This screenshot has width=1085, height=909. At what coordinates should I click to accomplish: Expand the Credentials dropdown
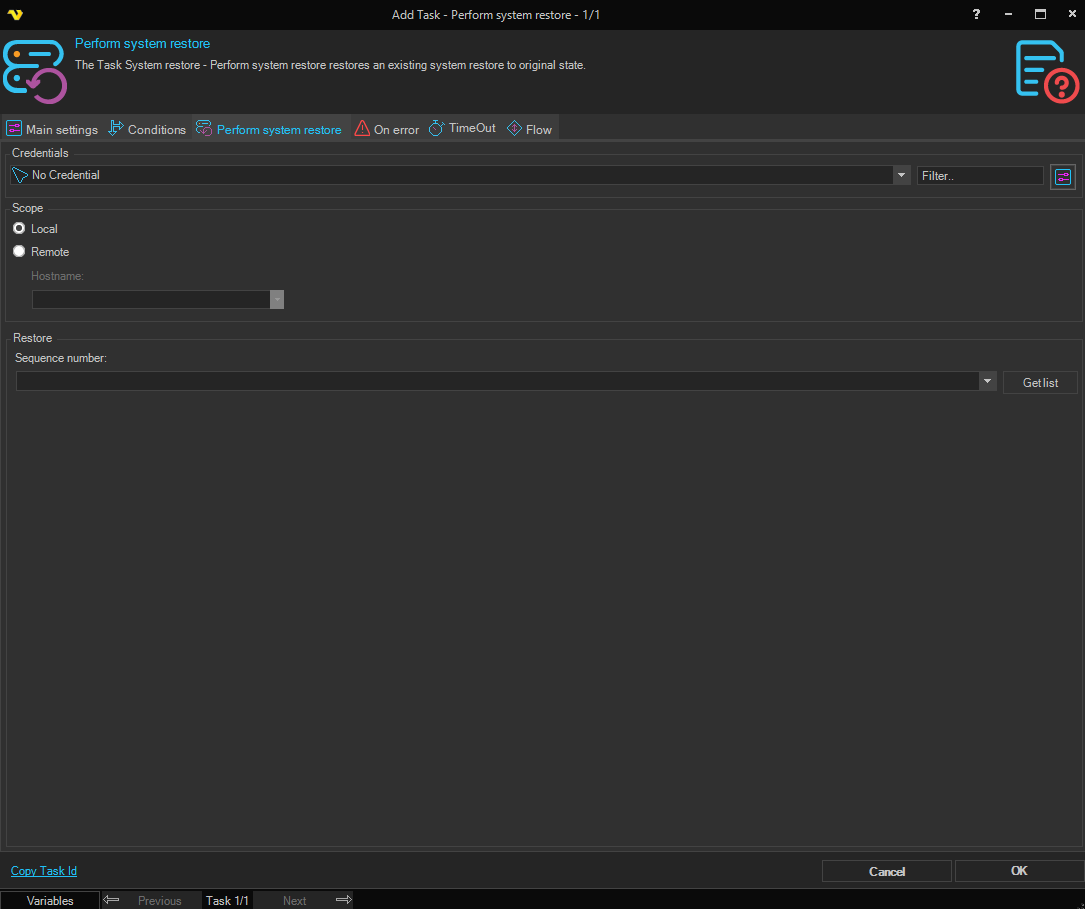point(900,175)
